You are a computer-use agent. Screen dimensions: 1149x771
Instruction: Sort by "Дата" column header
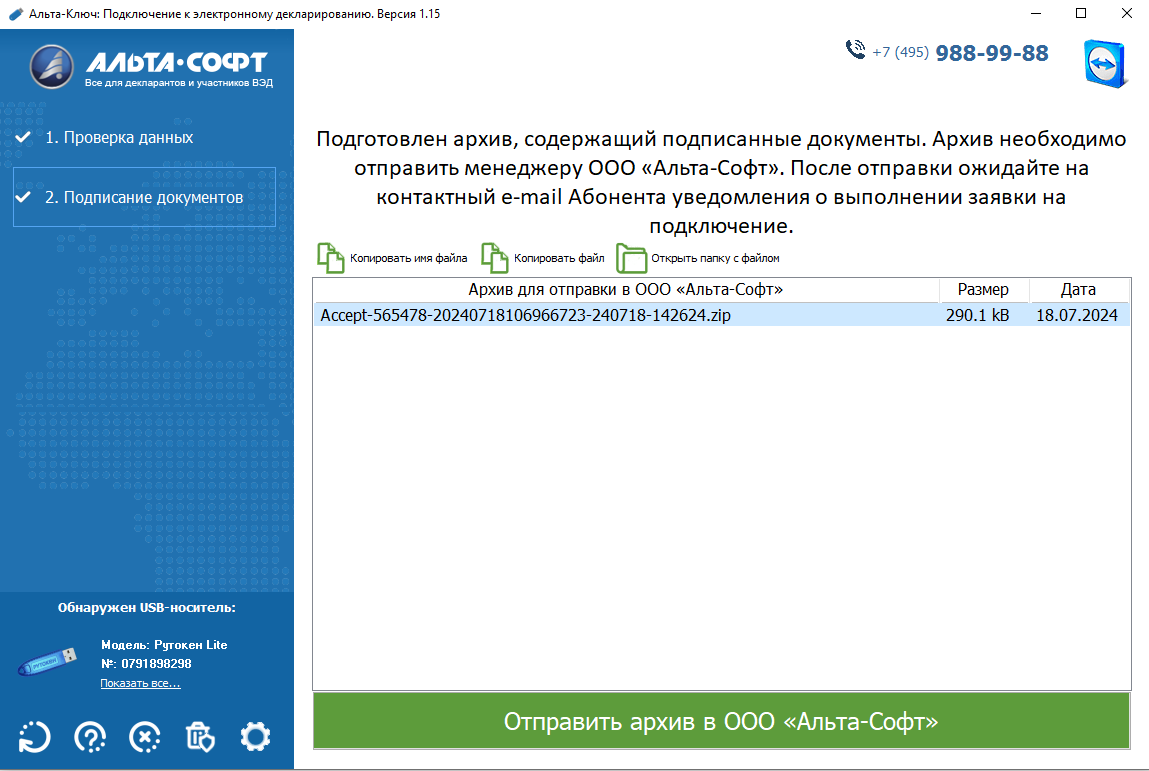tap(1079, 289)
